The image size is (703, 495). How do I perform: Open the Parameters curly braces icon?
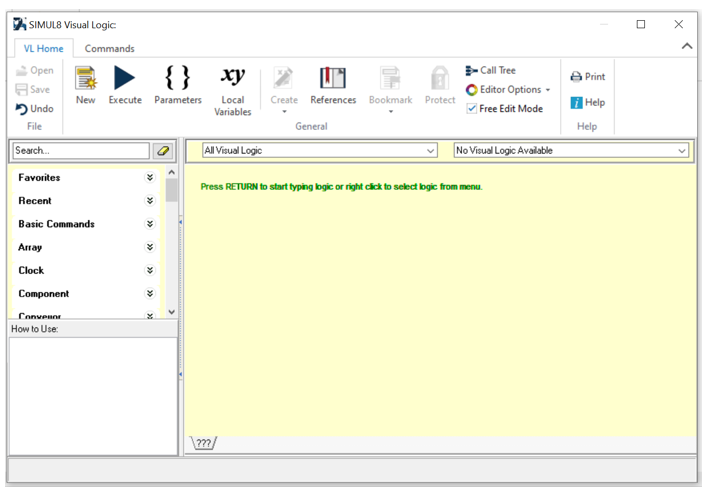[177, 79]
